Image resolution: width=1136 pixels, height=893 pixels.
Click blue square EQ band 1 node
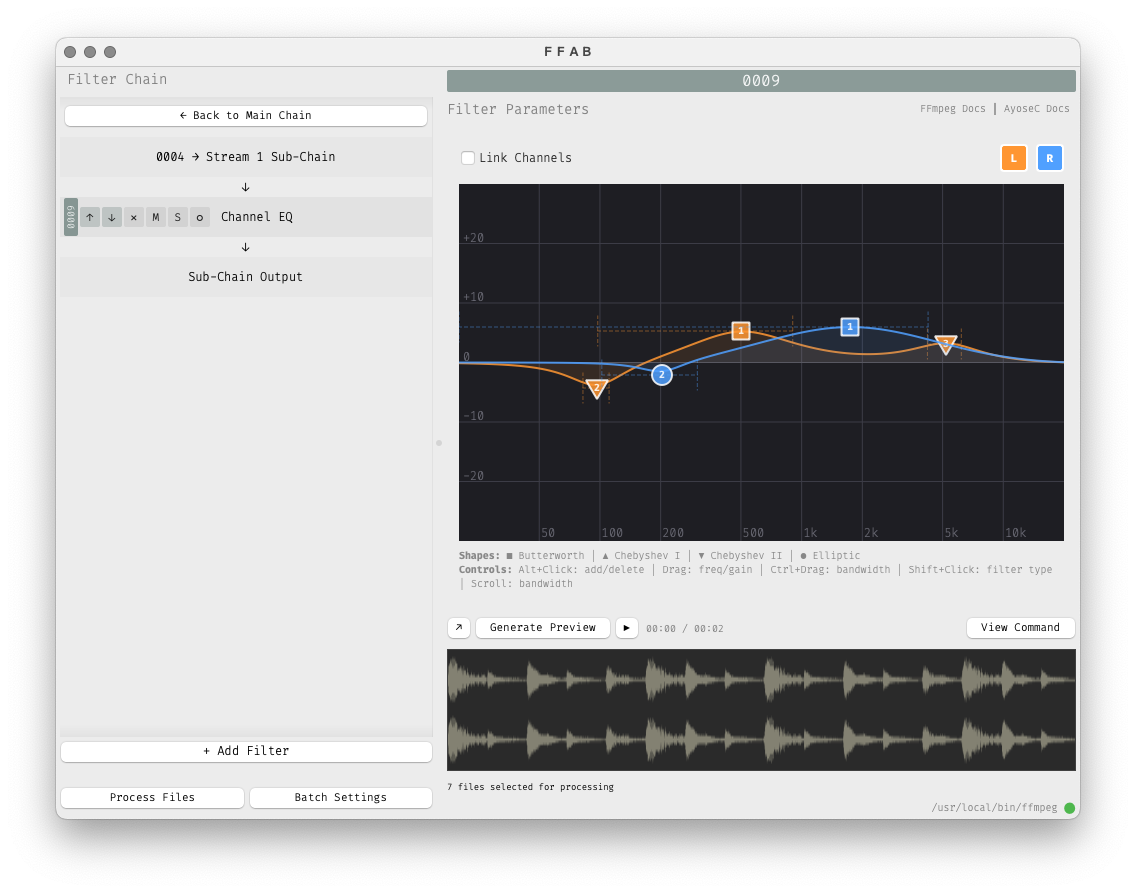pyautogui.click(x=850, y=327)
